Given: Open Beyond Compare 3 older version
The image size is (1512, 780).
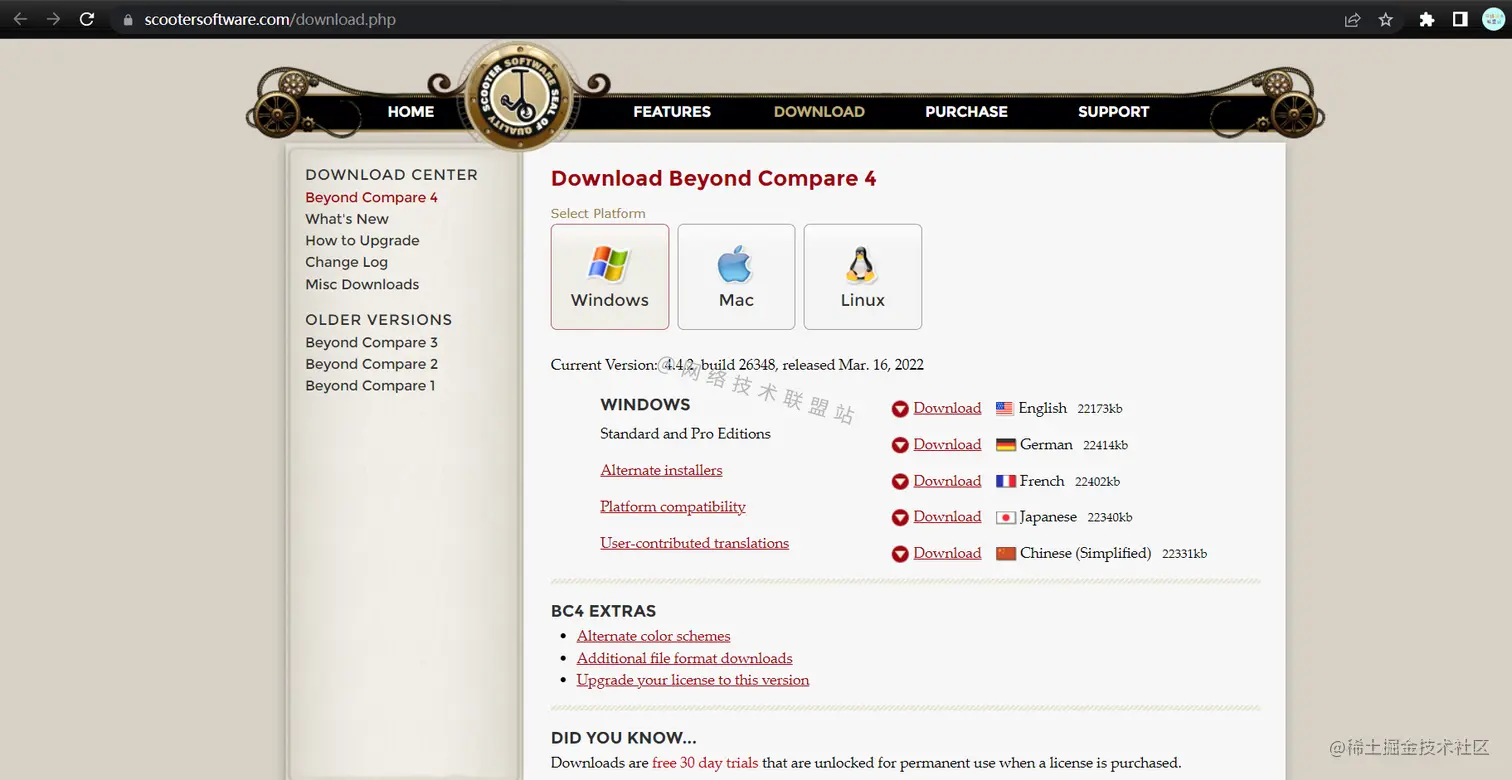Looking at the screenshot, I should (372, 342).
